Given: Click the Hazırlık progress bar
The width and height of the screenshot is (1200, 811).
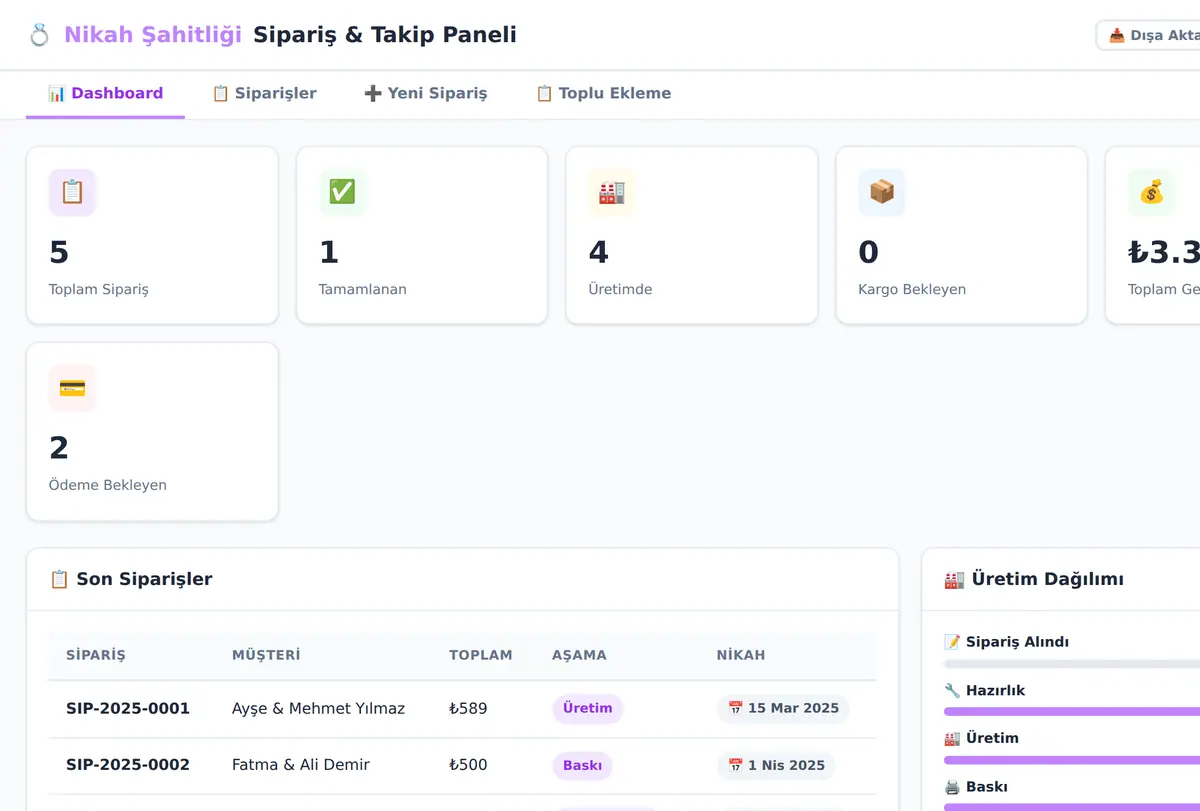Looking at the screenshot, I should coord(1072,712).
